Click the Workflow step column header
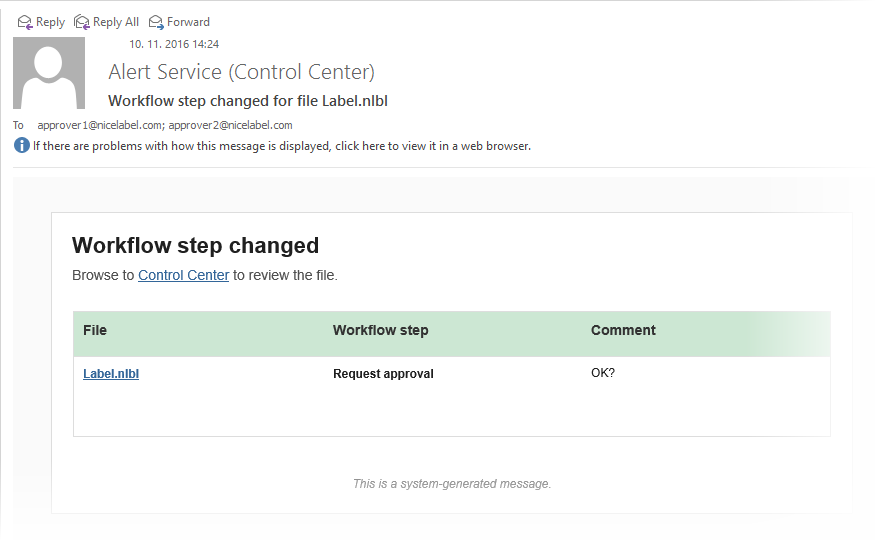The height and width of the screenshot is (541, 876). point(380,330)
